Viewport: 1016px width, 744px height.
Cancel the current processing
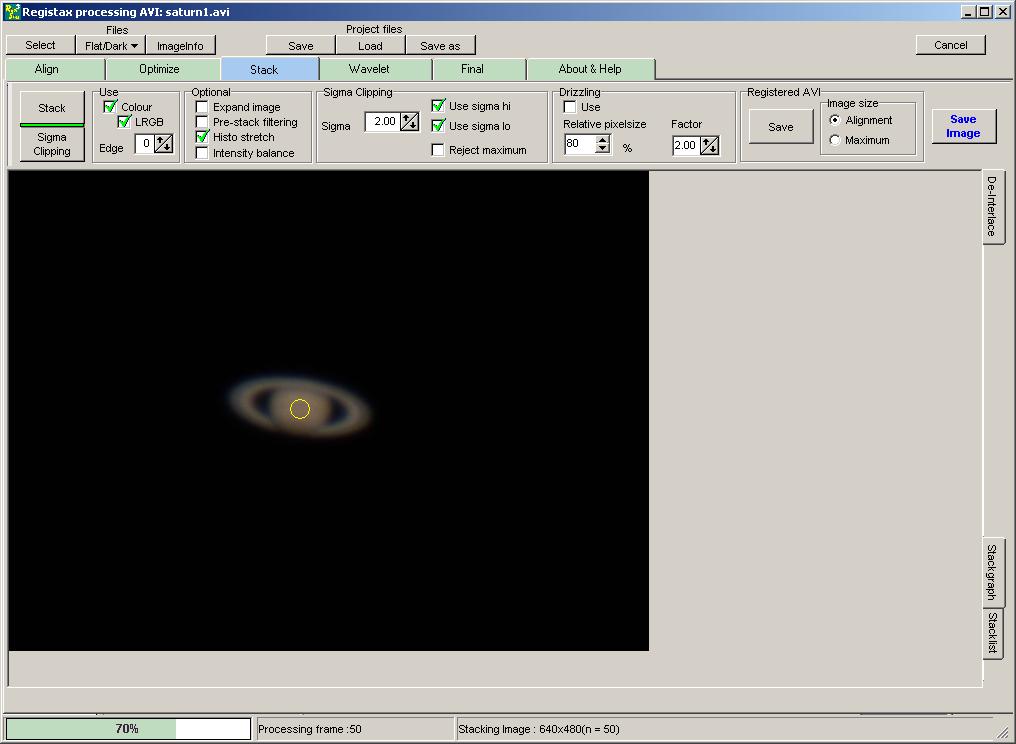pyautogui.click(x=951, y=45)
